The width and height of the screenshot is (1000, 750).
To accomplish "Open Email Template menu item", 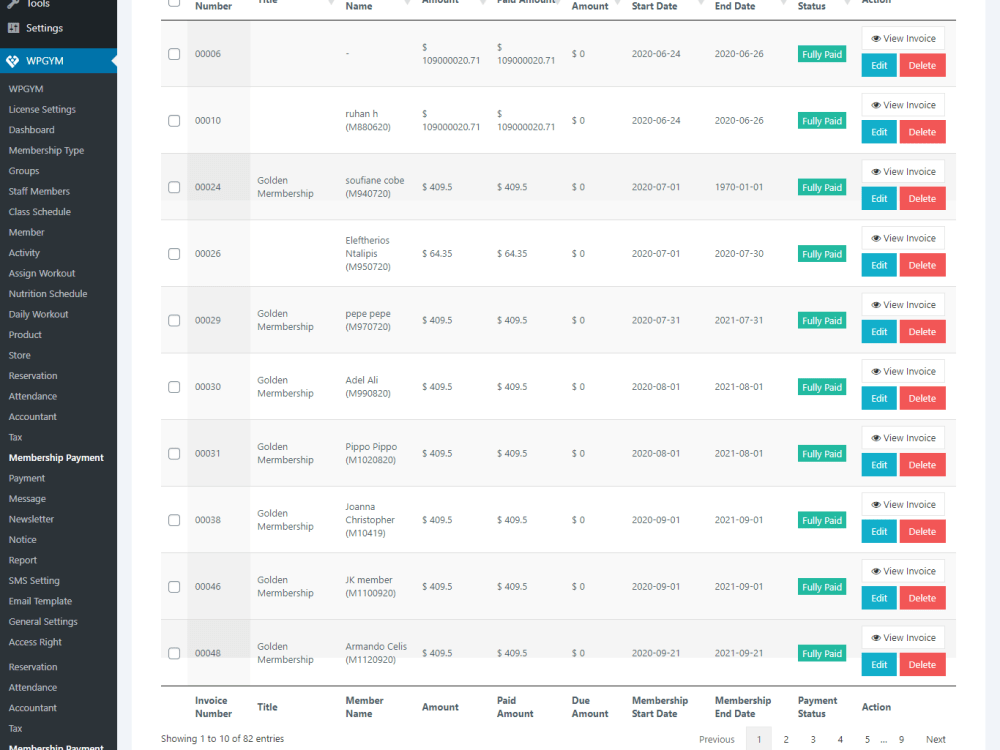I will click(40, 601).
